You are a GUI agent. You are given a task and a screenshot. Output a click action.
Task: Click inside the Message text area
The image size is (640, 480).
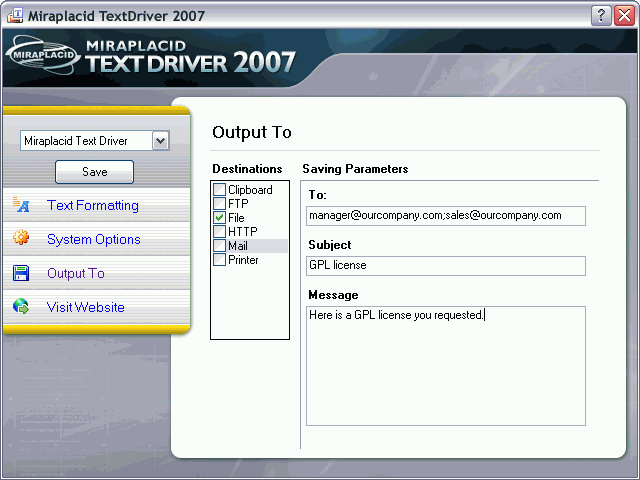(x=446, y=366)
